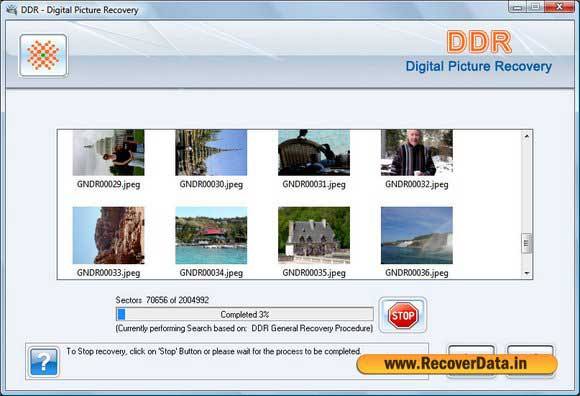
Task: Close the DDR window
Action: tap(559, 7)
